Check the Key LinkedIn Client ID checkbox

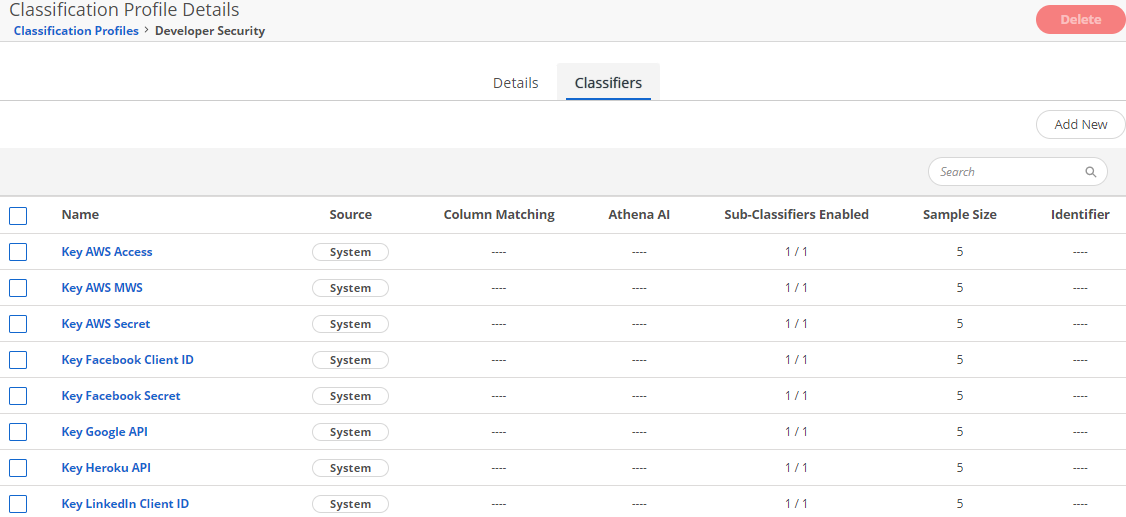[18, 503]
